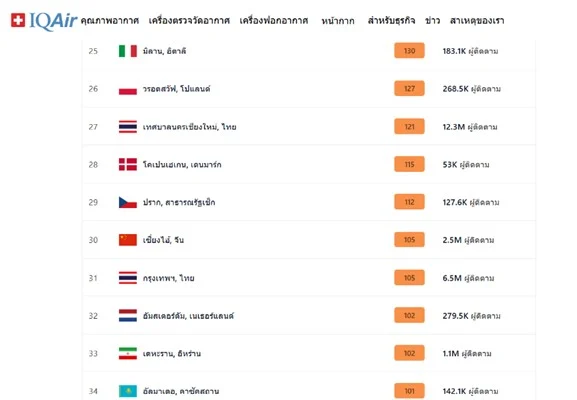
Task: Click the China flag icon
Action: coord(128,240)
